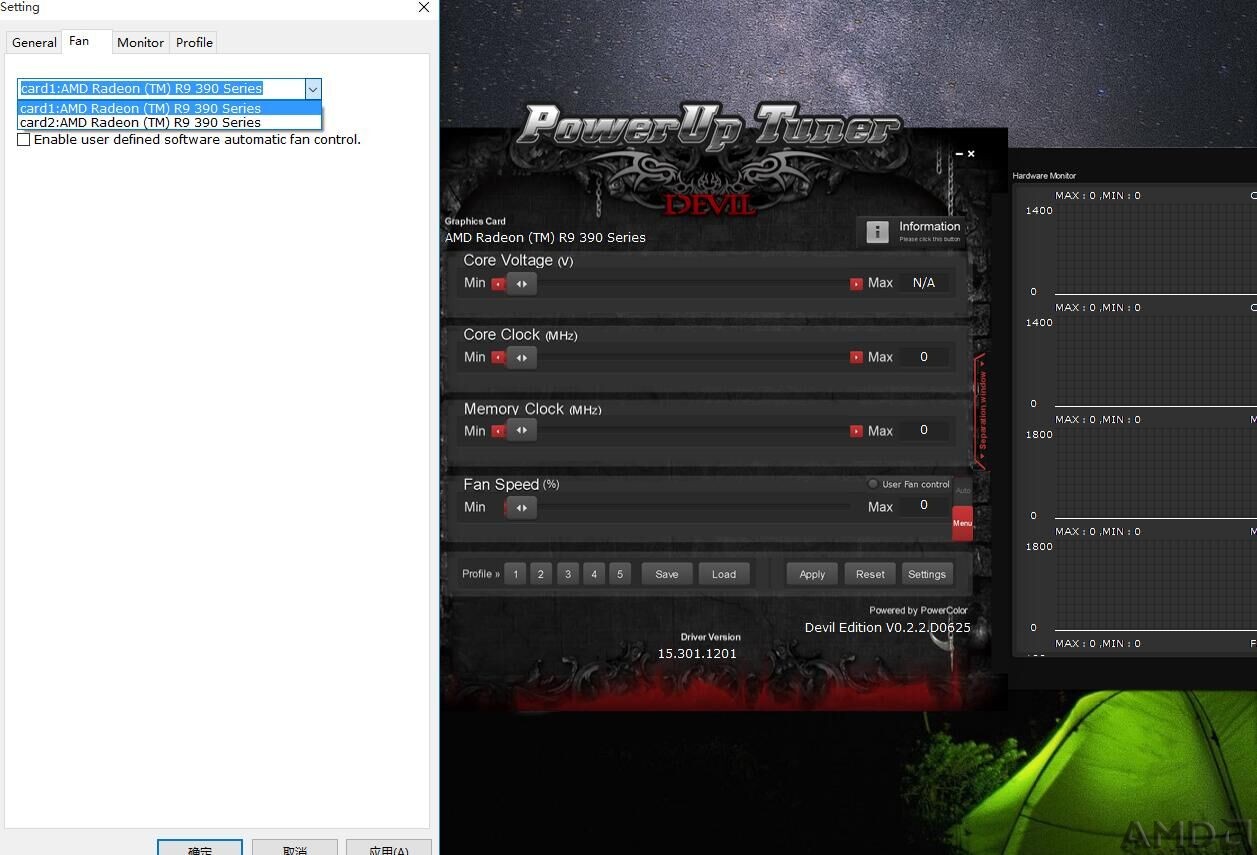Minimize the PowerUp Tuner window
The height and width of the screenshot is (855, 1257).
[959, 154]
